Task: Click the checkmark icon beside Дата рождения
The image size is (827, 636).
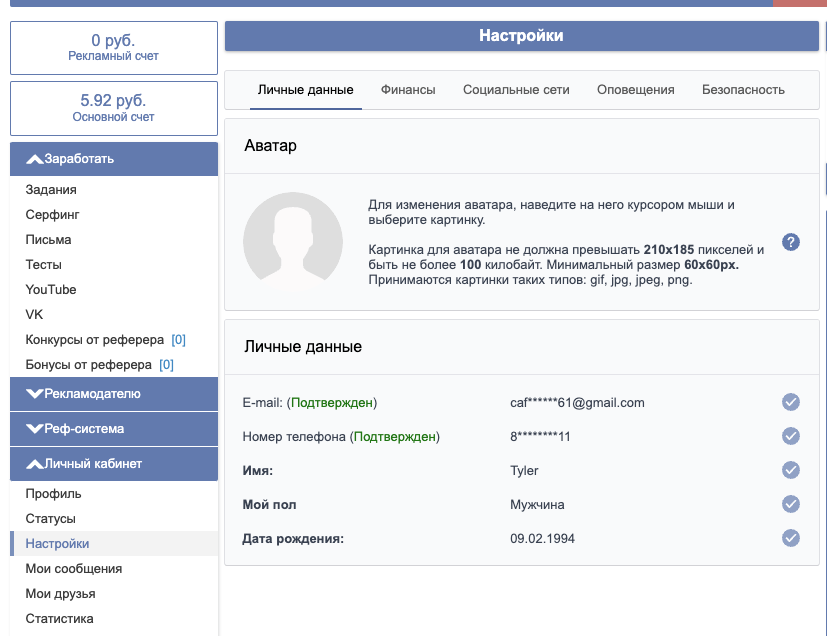Action: click(x=791, y=538)
